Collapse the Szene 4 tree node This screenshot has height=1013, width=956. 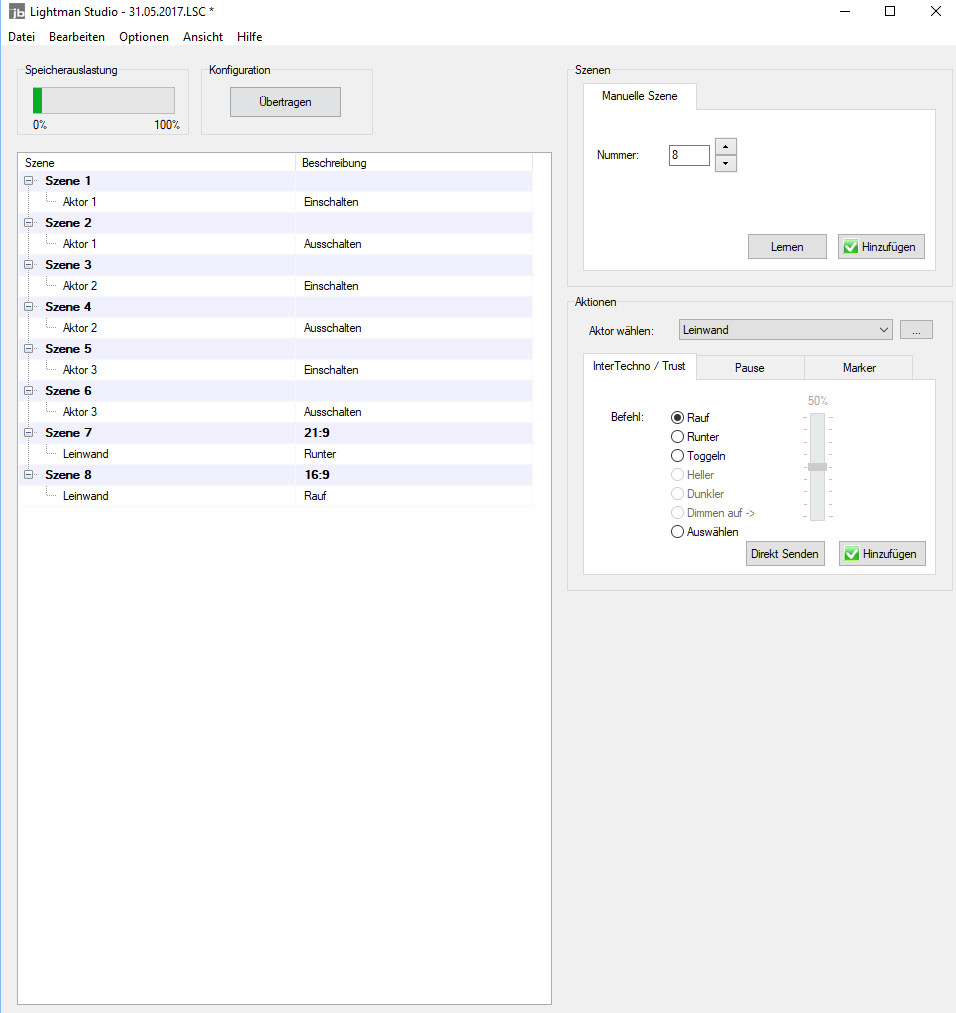click(29, 307)
